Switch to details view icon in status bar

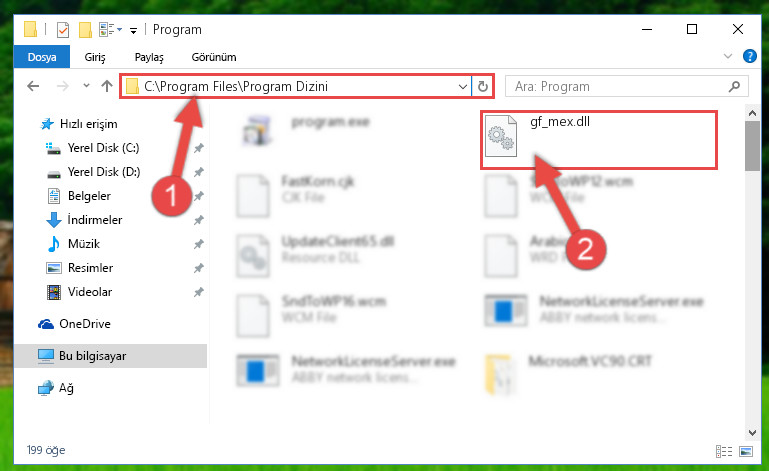coord(724,451)
